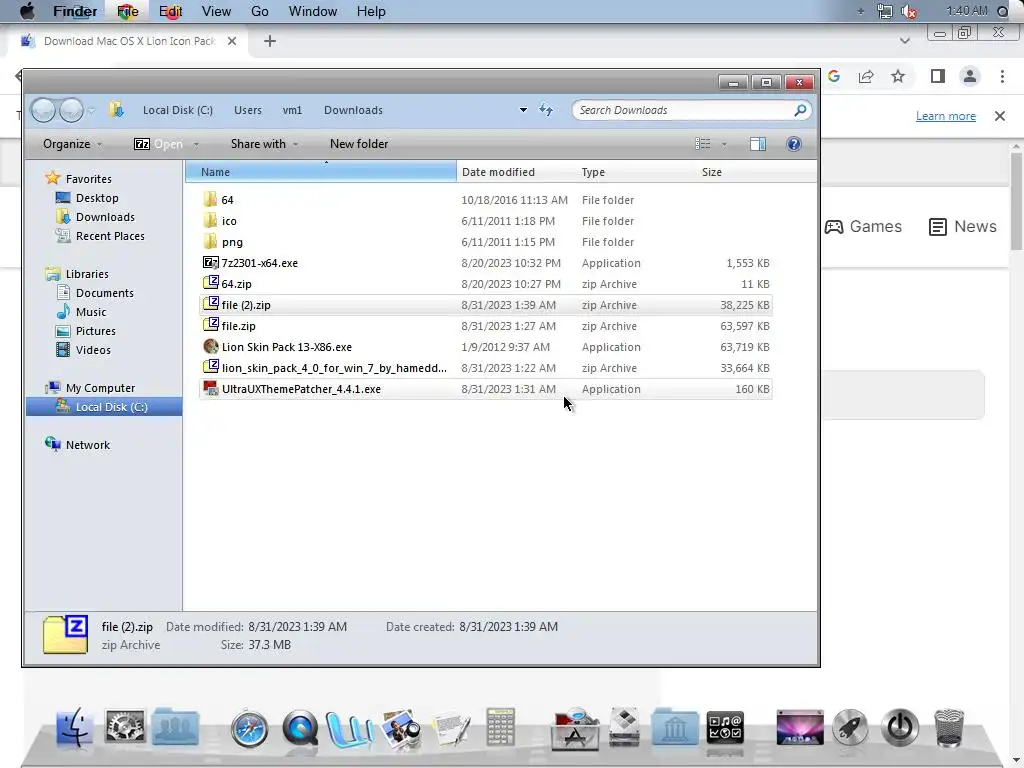Select the UltraUXThemePatcher_4.4.1.exe file

click(486, 389)
